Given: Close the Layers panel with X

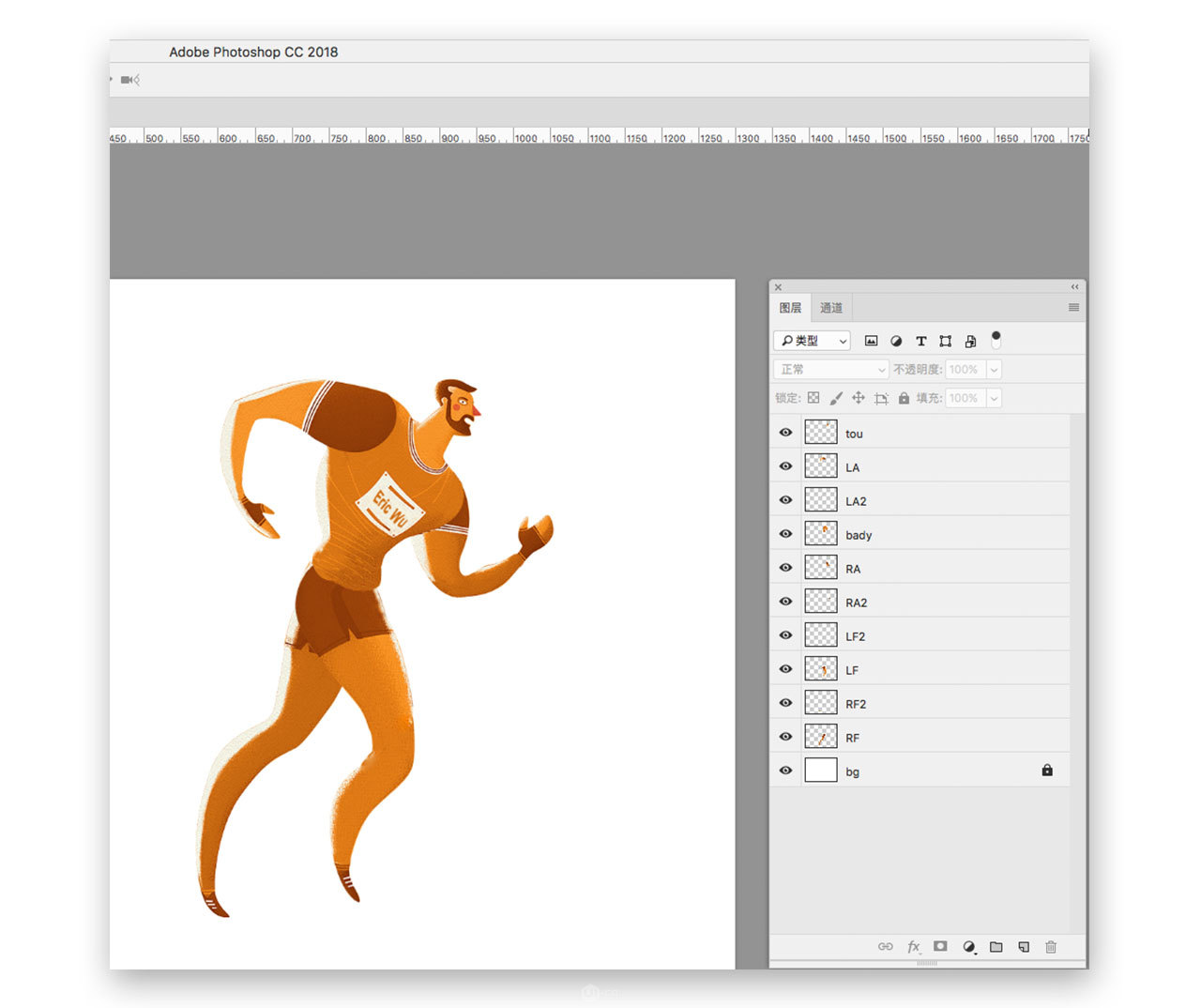Looking at the screenshot, I should coord(778,287).
